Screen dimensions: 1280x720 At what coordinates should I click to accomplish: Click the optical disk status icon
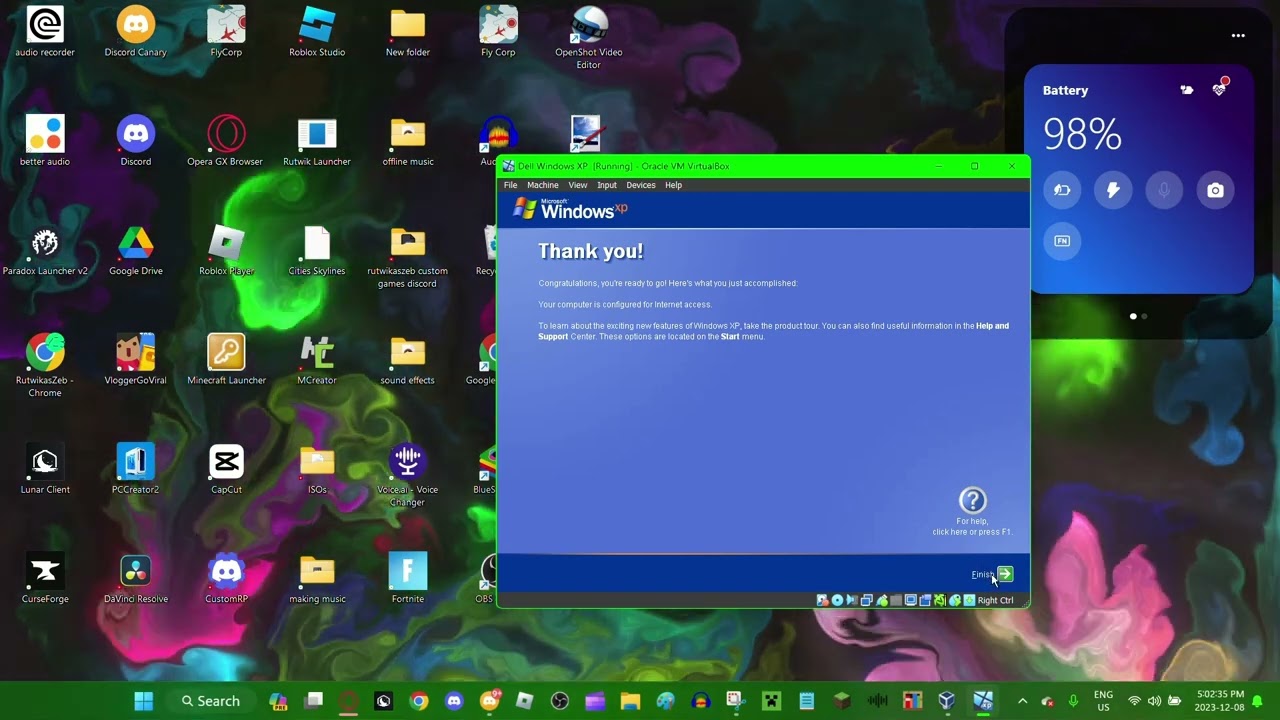click(x=837, y=600)
